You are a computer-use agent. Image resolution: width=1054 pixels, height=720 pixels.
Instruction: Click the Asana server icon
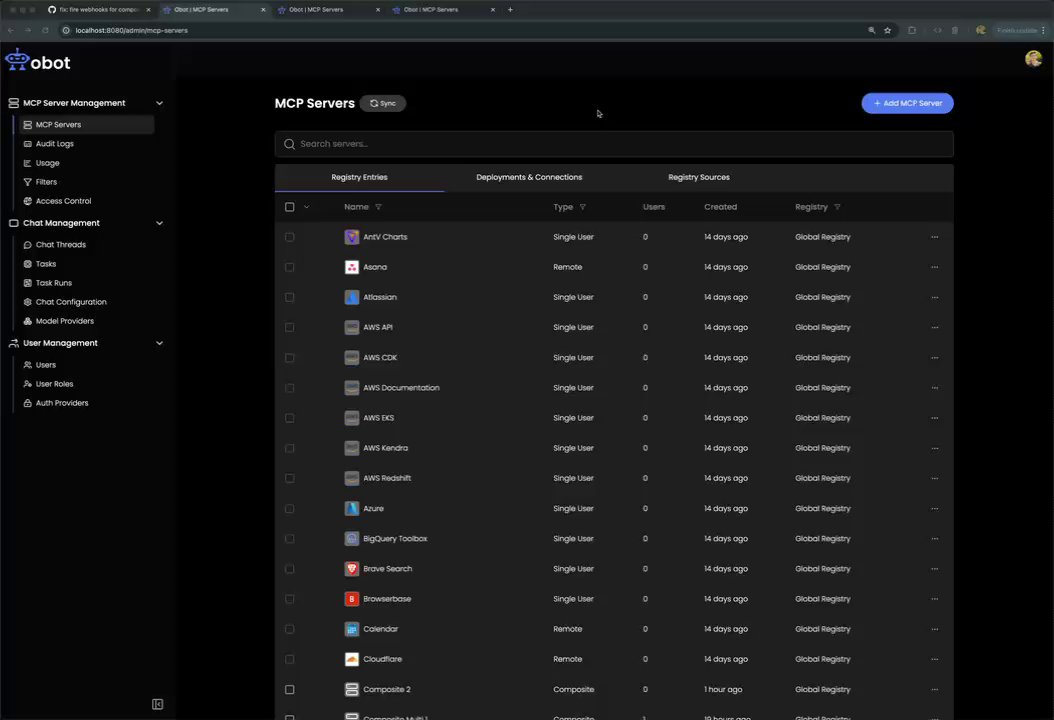point(352,267)
